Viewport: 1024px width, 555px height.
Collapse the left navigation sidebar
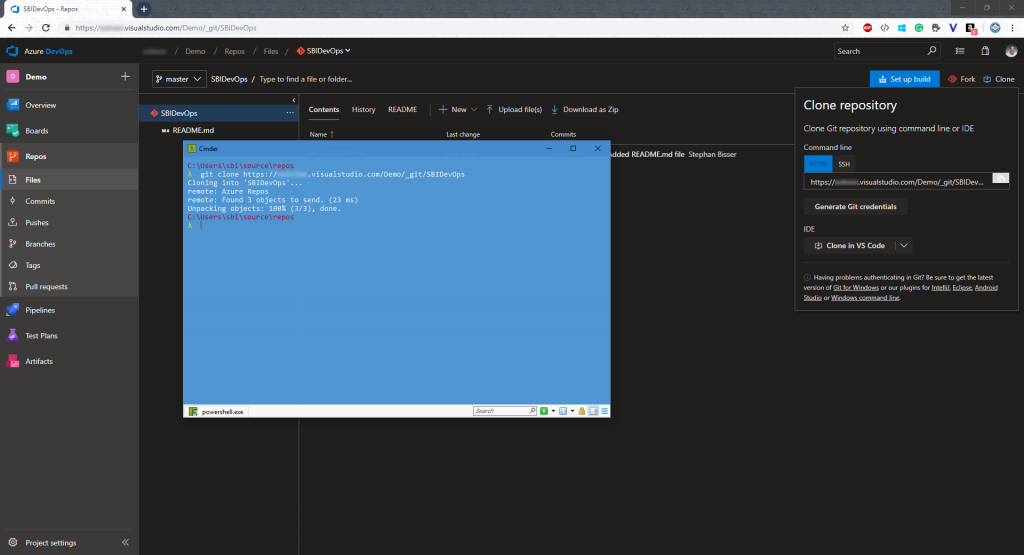click(x=125, y=543)
